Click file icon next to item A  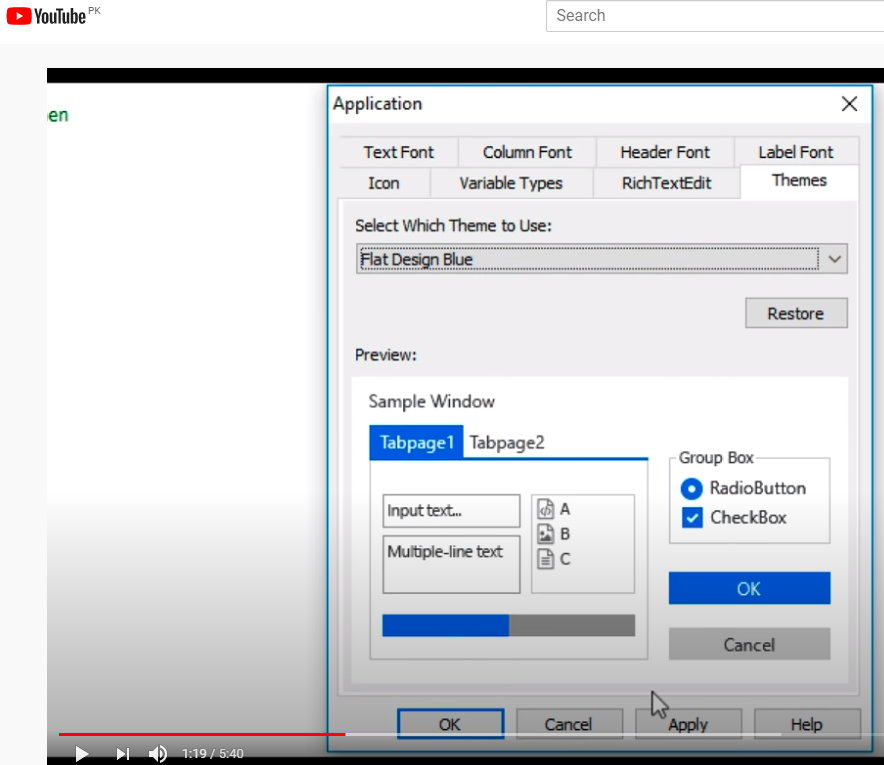tap(546, 509)
